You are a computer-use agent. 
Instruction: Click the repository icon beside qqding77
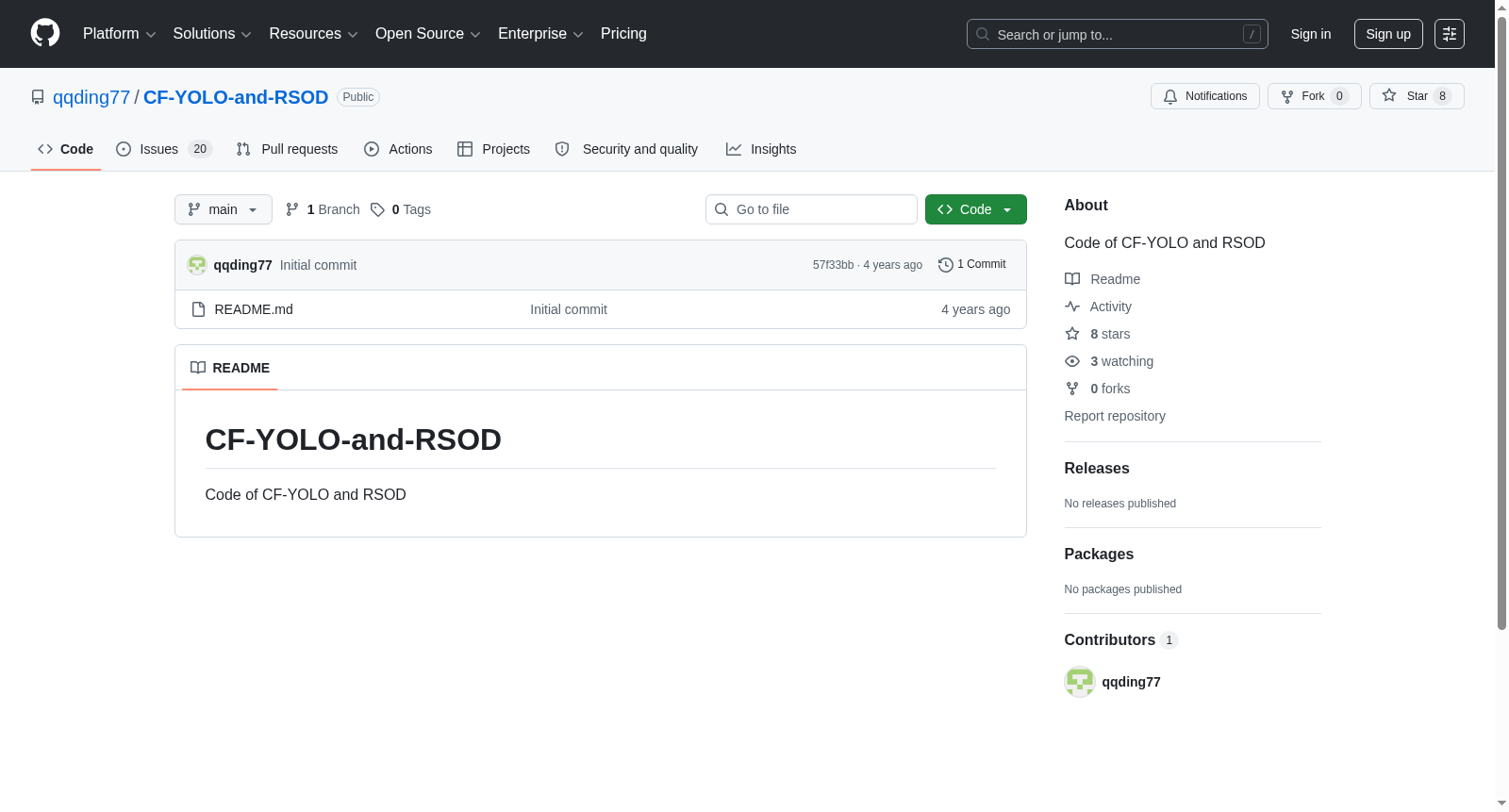click(x=38, y=97)
